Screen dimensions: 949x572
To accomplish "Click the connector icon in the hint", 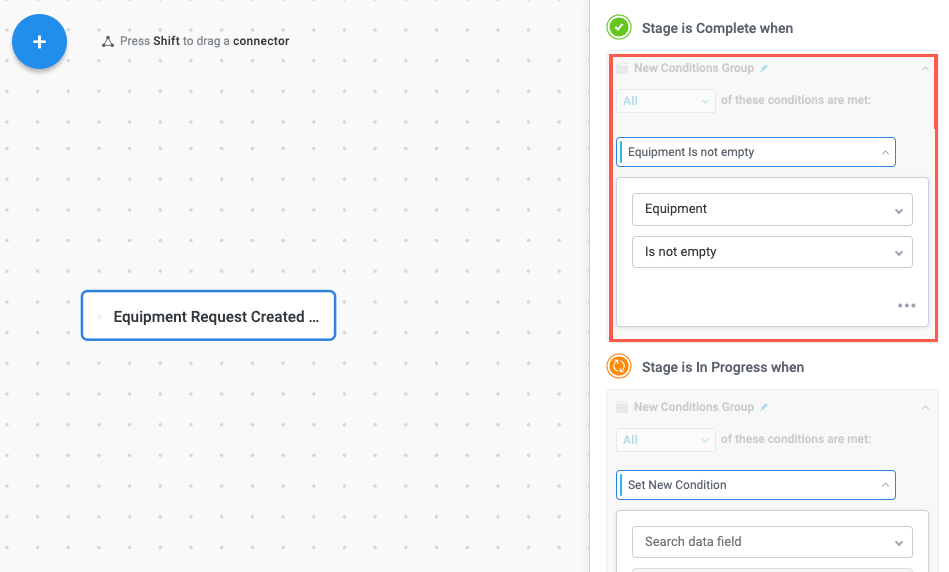I will (x=108, y=42).
